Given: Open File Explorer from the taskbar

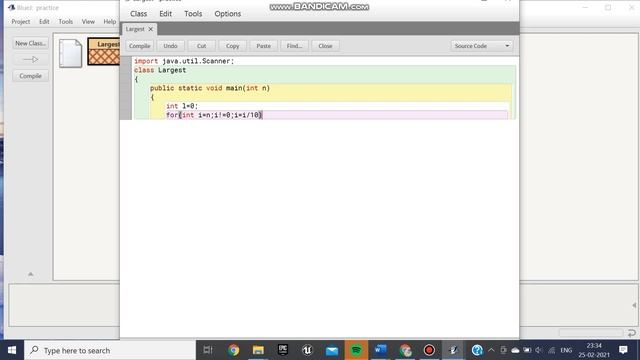Looking at the screenshot, I should click(x=258, y=350).
